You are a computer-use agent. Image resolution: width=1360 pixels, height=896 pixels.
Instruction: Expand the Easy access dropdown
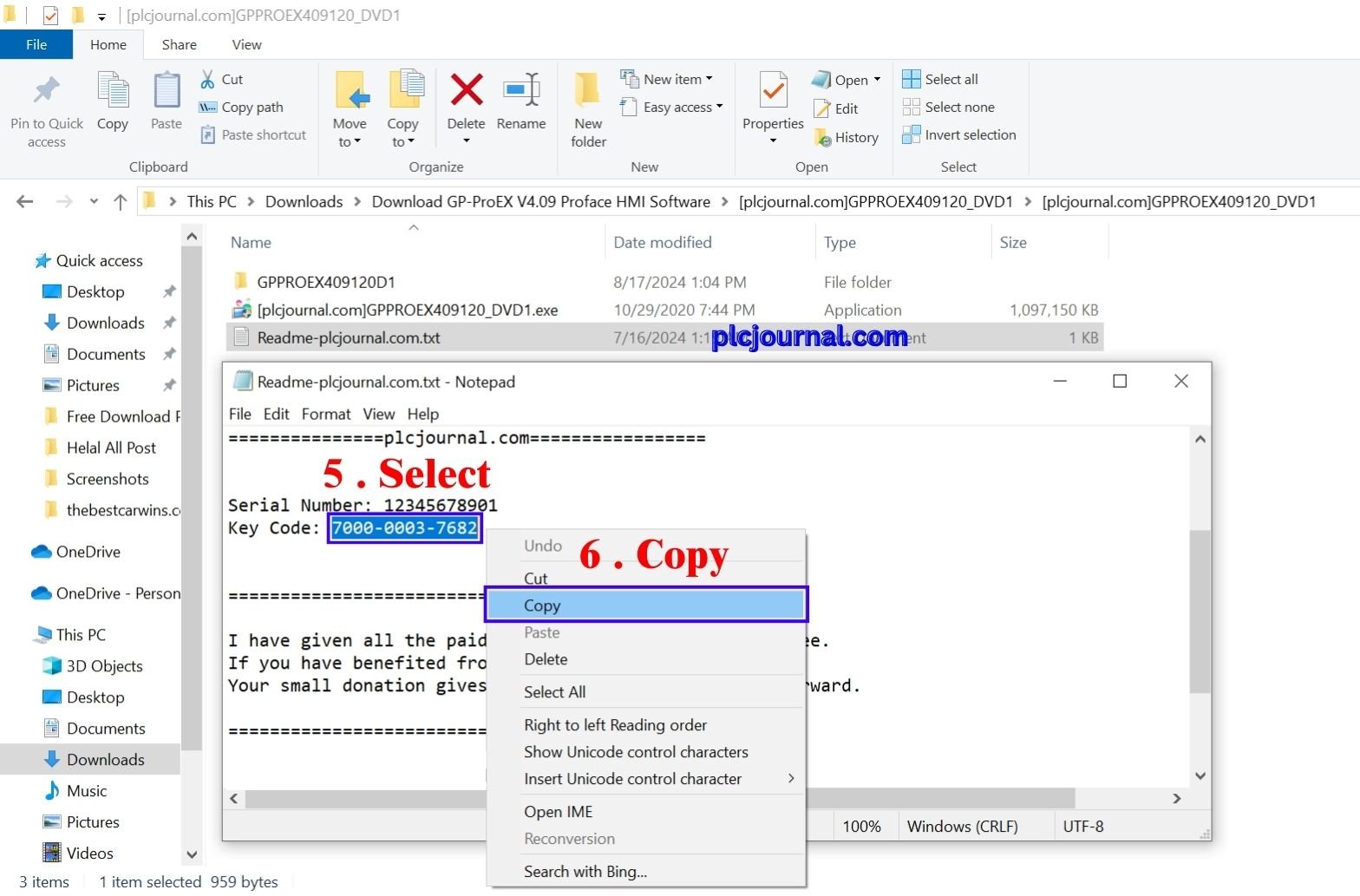tap(719, 107)
